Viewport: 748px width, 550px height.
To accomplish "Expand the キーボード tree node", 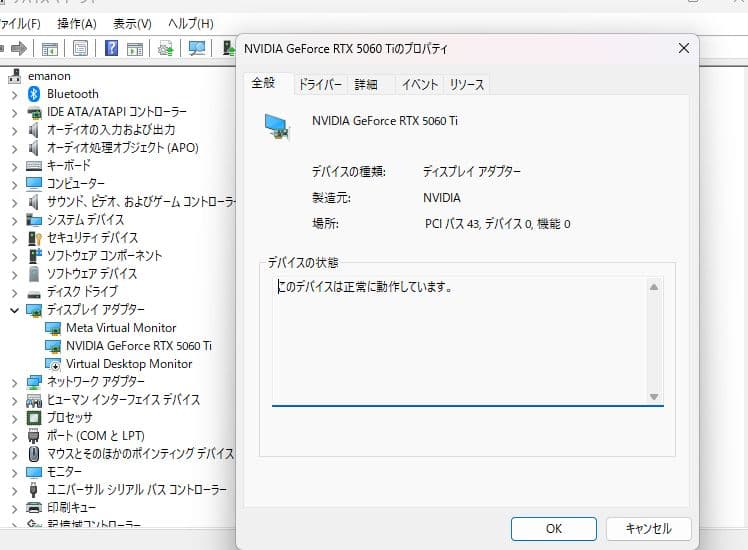I will click(14, 166).
